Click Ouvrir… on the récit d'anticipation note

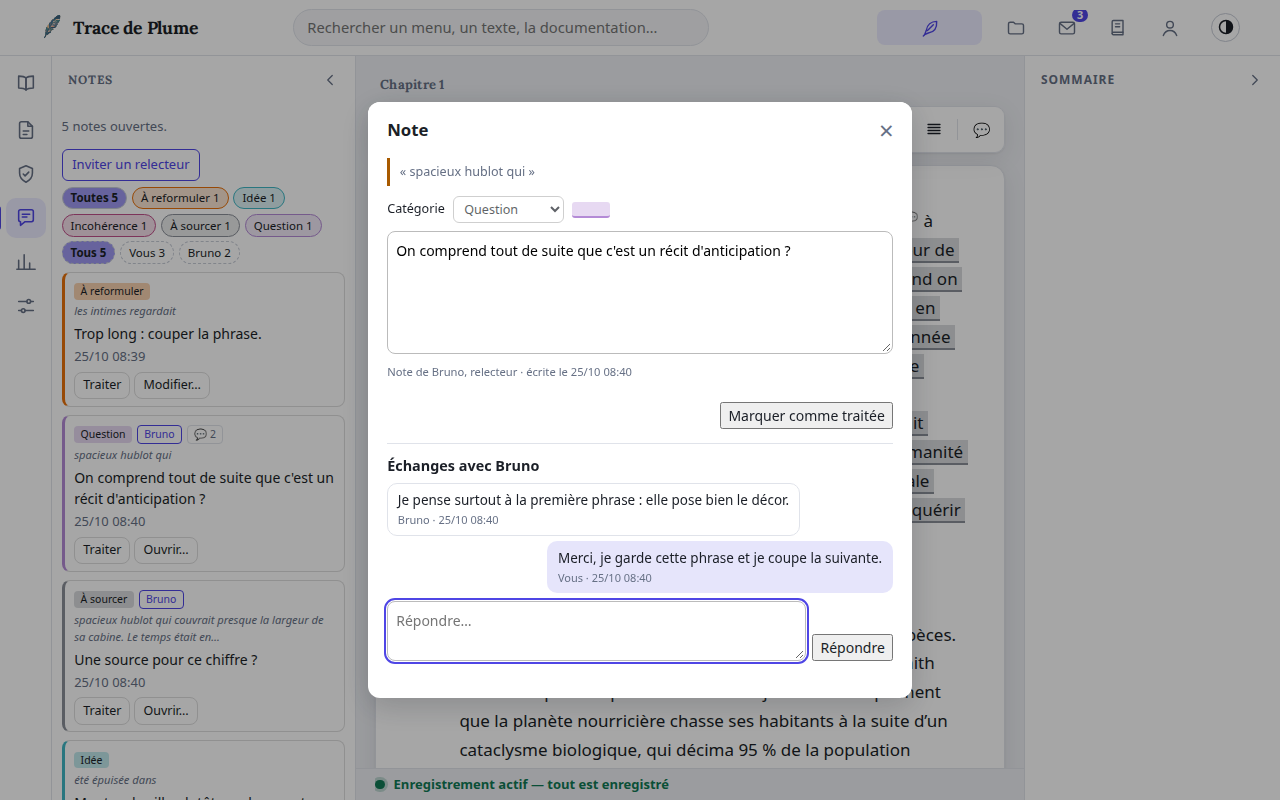pyautogui.click(x=166, y=550)
